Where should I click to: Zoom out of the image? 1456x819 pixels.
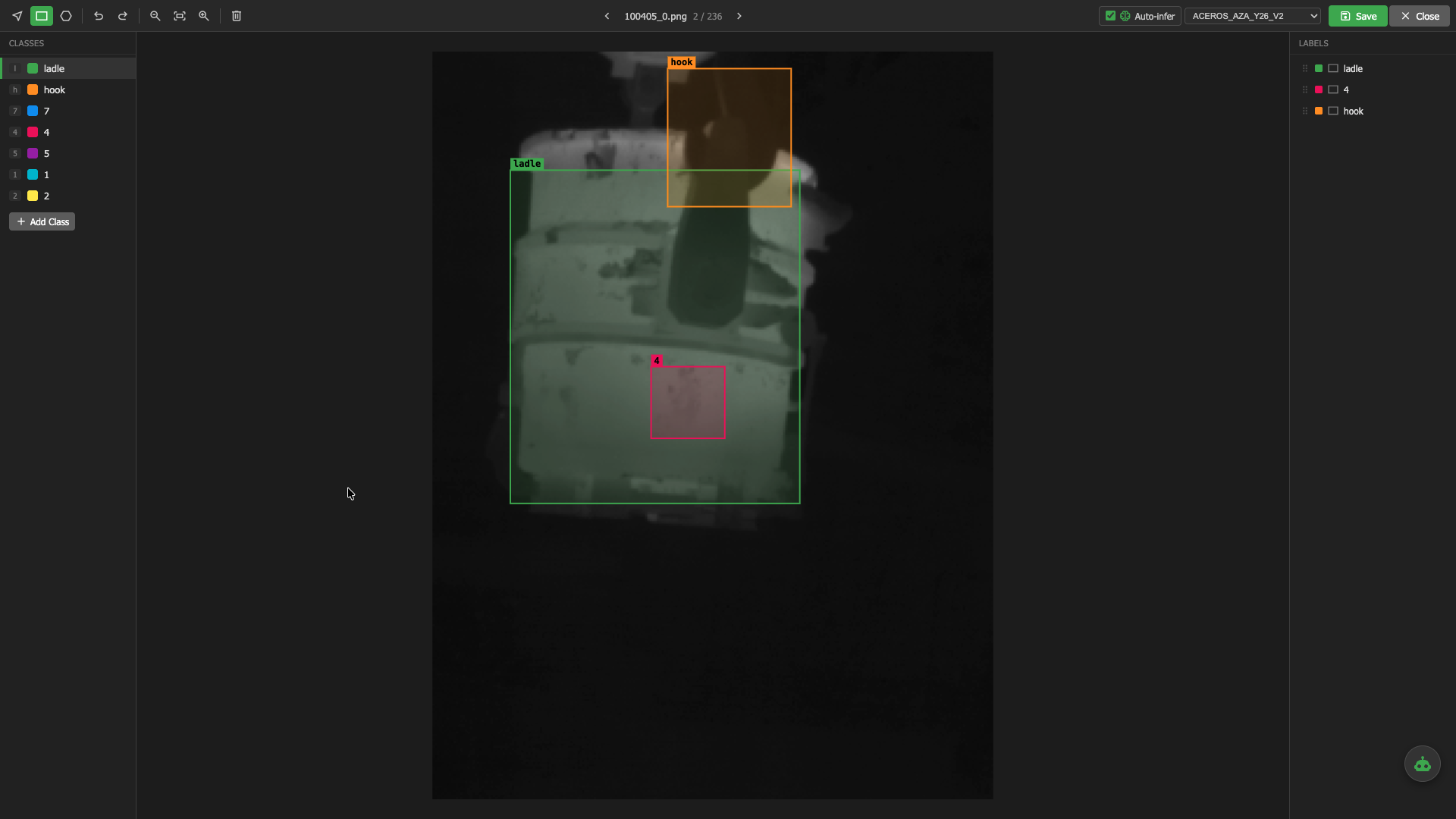155,16
